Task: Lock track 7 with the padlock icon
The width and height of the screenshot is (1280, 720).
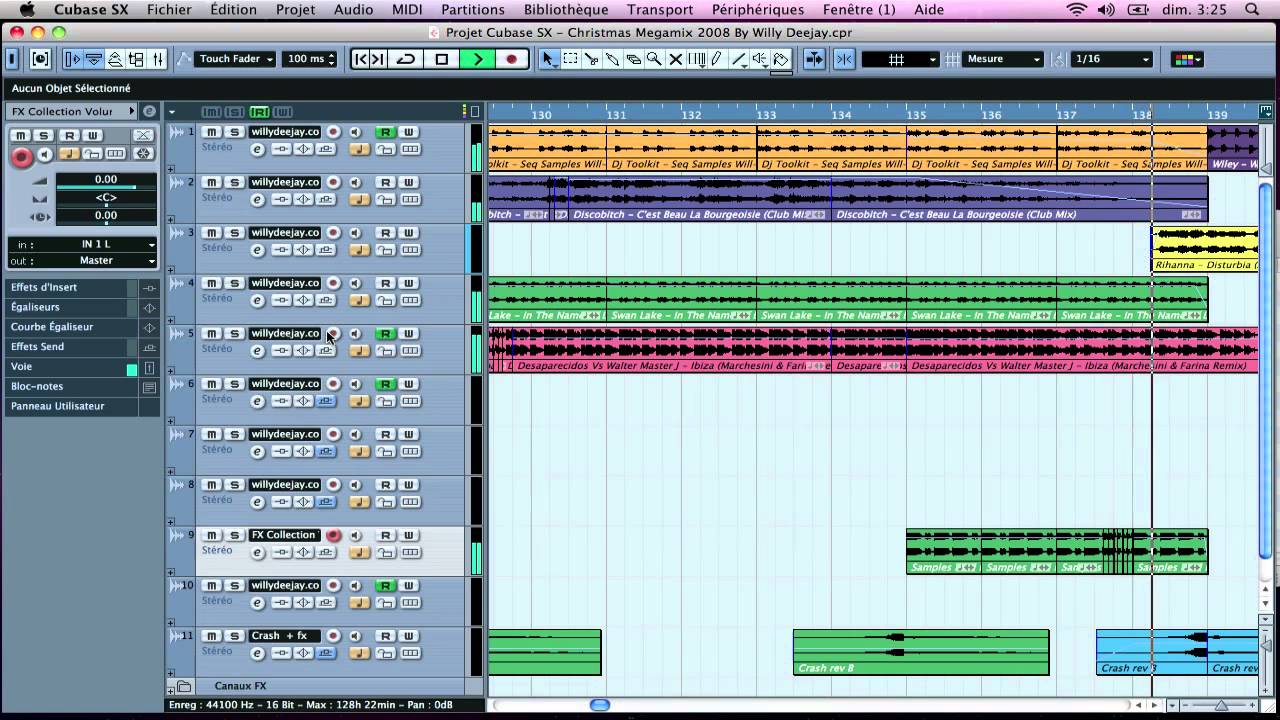Action: click(x=384, y=452)
